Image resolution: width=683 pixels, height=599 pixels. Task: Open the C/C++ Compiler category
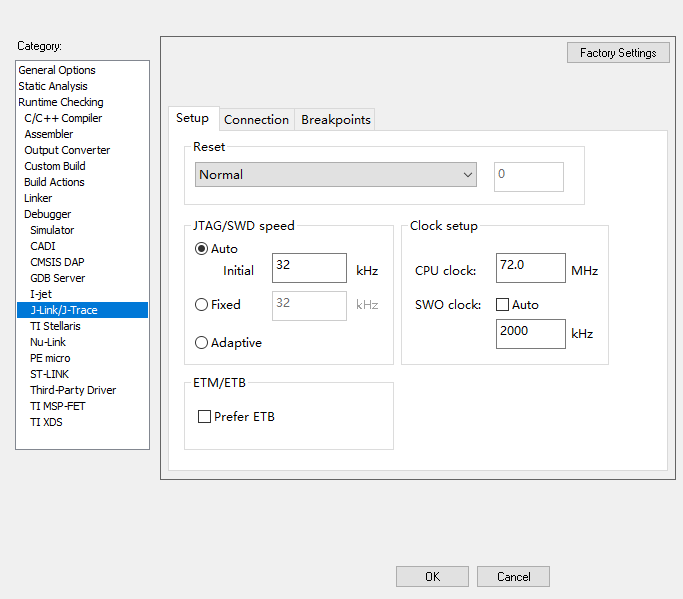pos(63,118)
